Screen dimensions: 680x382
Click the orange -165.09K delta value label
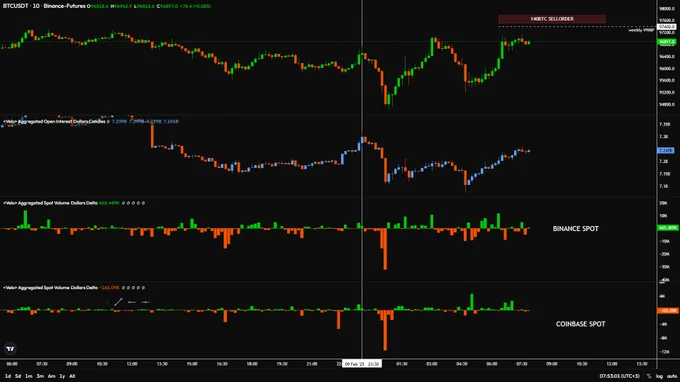[667, 310]
